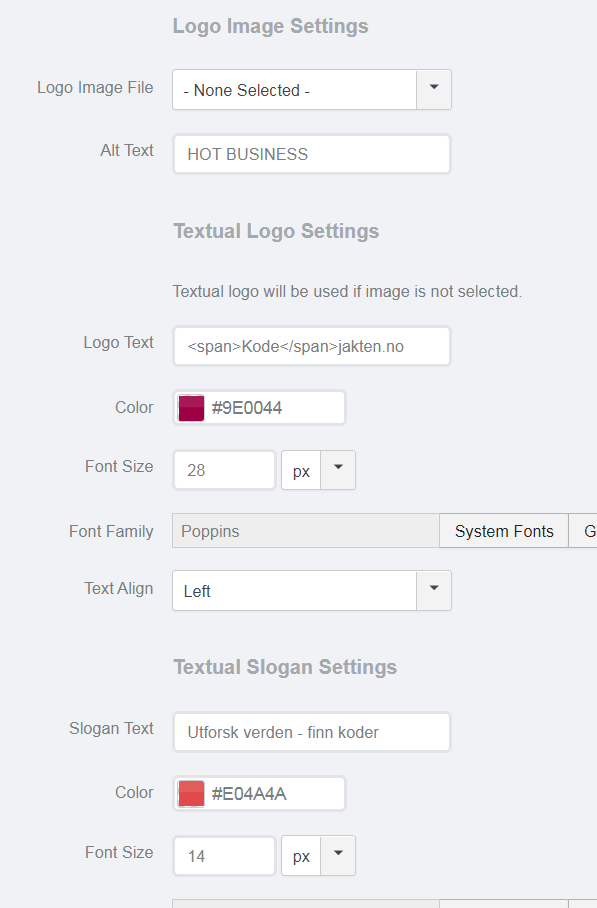
Task: Click the cut-off G fonts button
Action: [583, 530]
